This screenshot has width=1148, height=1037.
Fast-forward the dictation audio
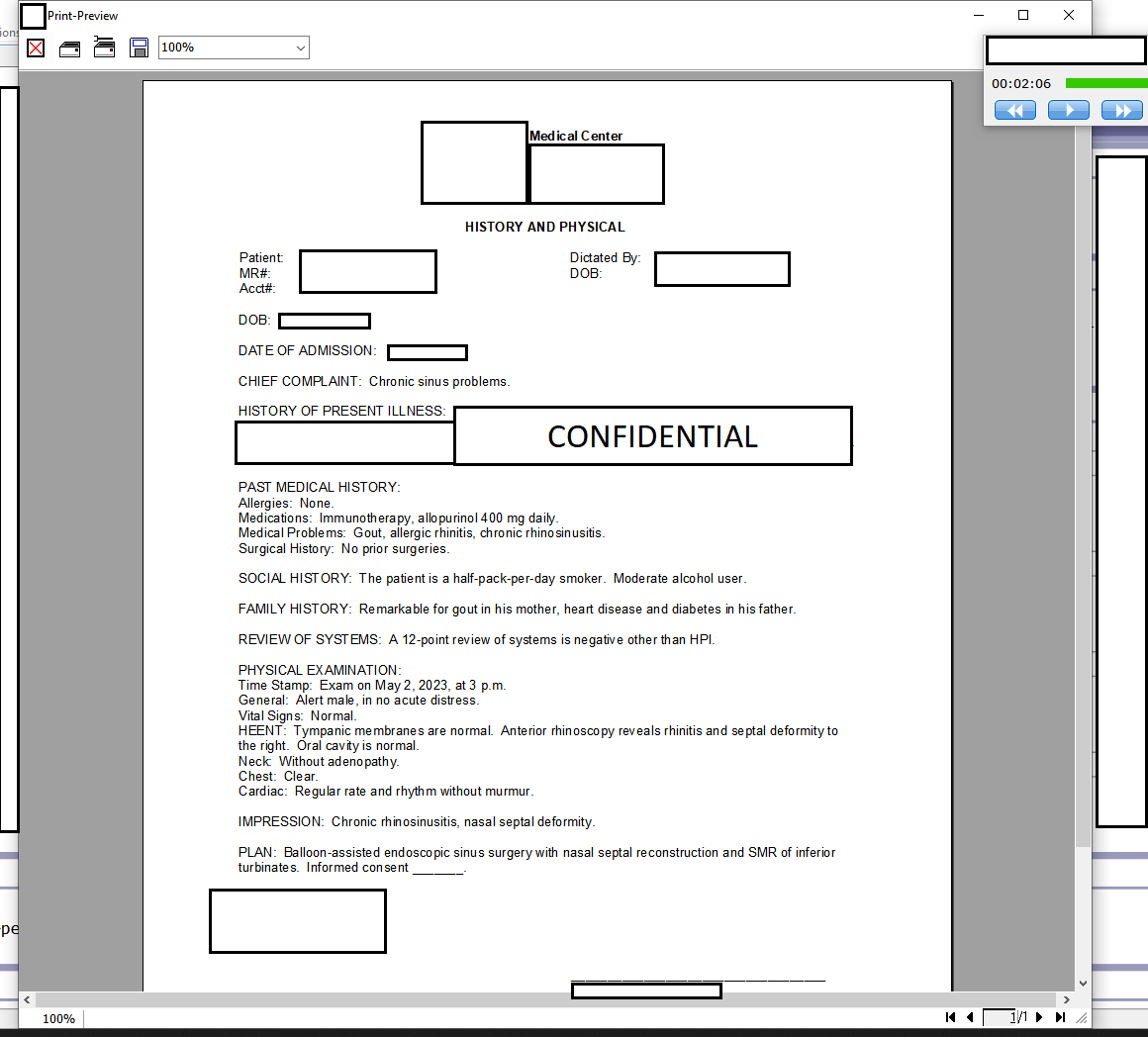click(1121, 110)
